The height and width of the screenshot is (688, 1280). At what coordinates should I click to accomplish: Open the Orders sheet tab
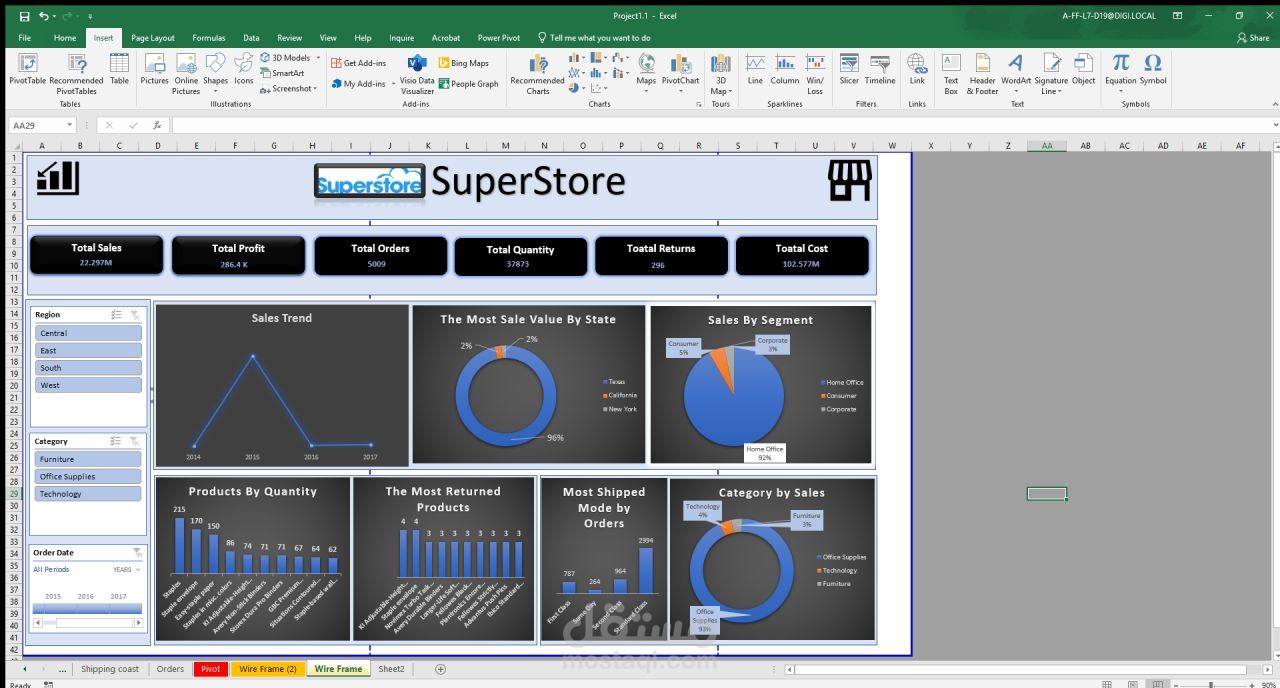pos(170,669)
